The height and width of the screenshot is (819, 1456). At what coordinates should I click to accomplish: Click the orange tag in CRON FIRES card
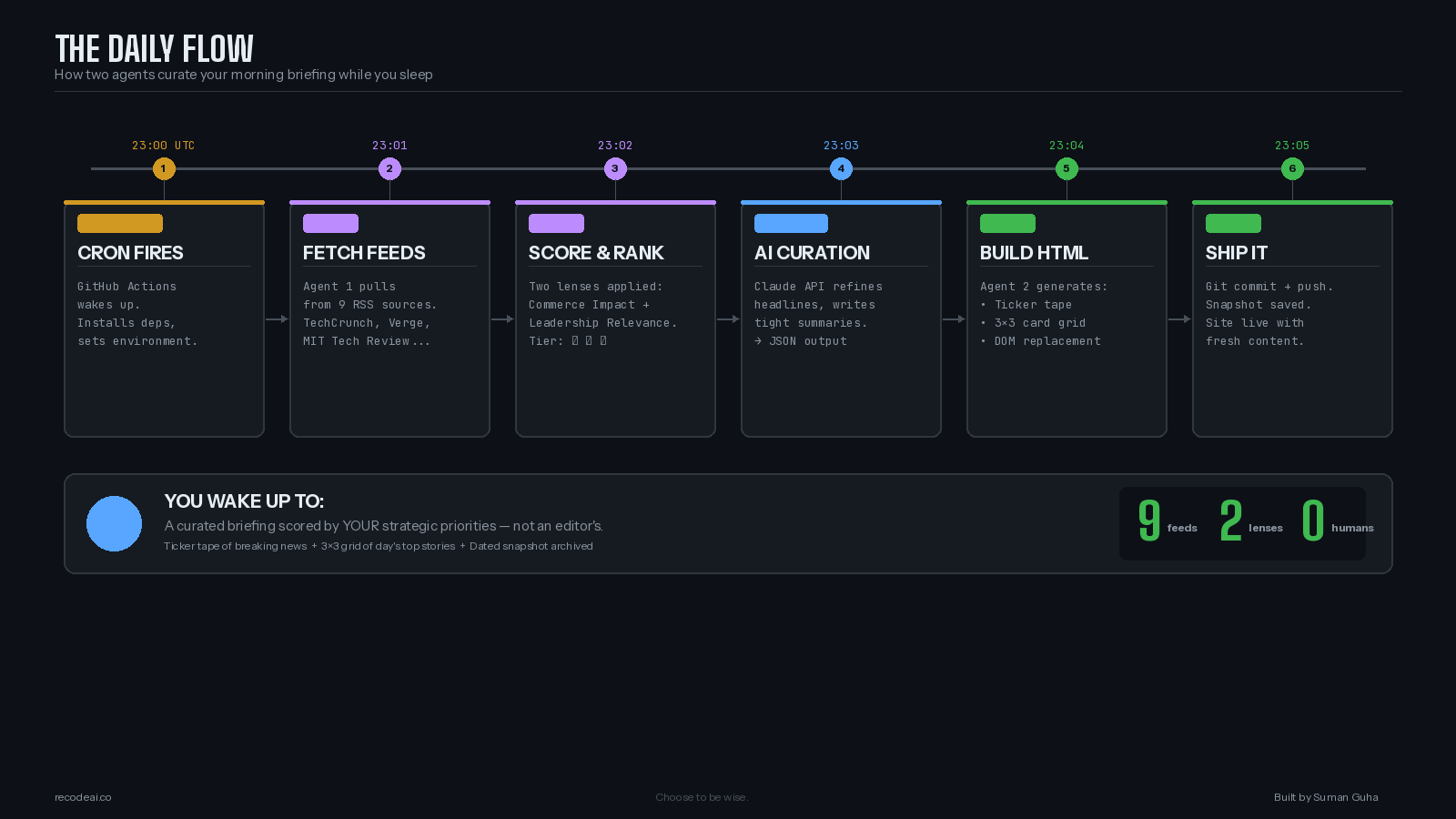120,223
